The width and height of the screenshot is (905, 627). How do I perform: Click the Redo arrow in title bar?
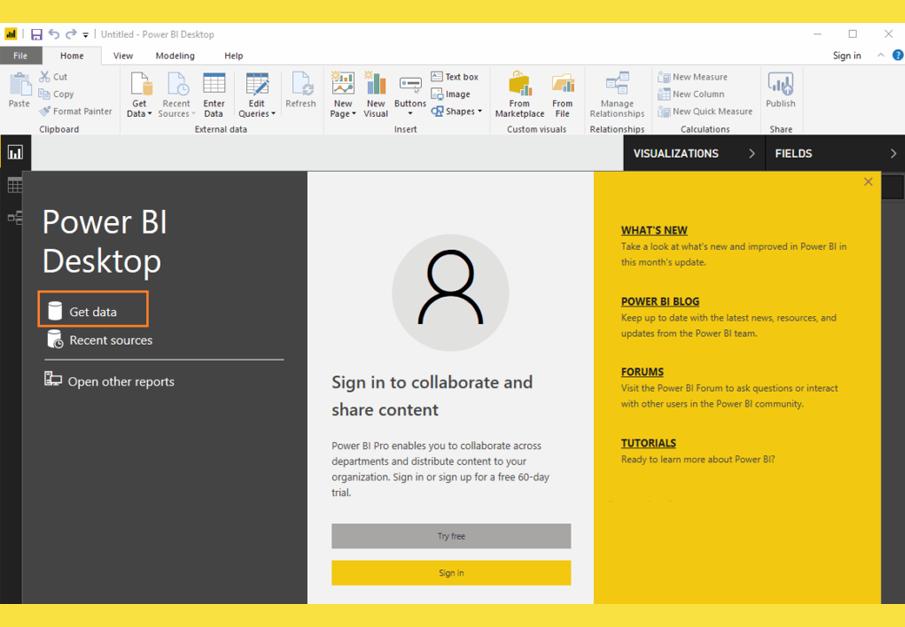71,34
